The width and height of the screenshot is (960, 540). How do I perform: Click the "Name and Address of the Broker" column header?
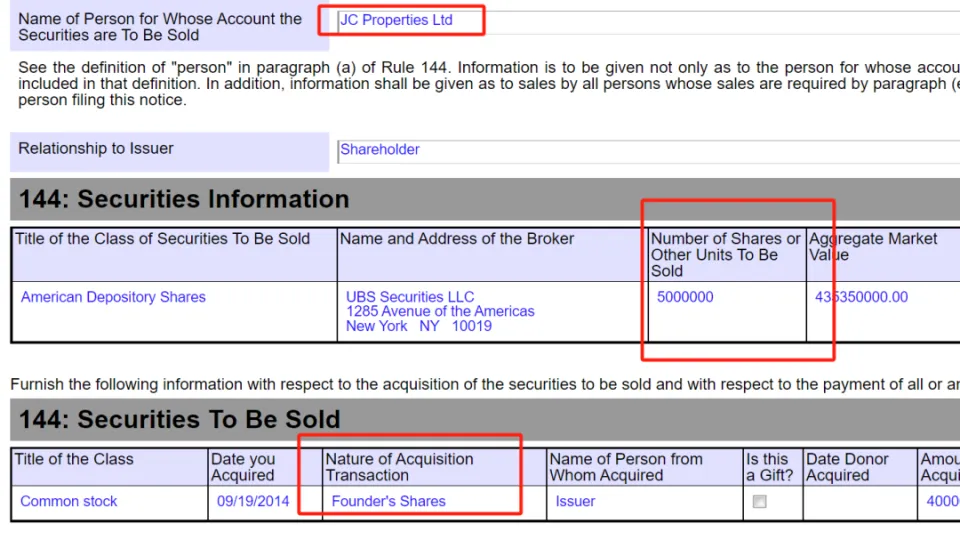click(457, 239)
